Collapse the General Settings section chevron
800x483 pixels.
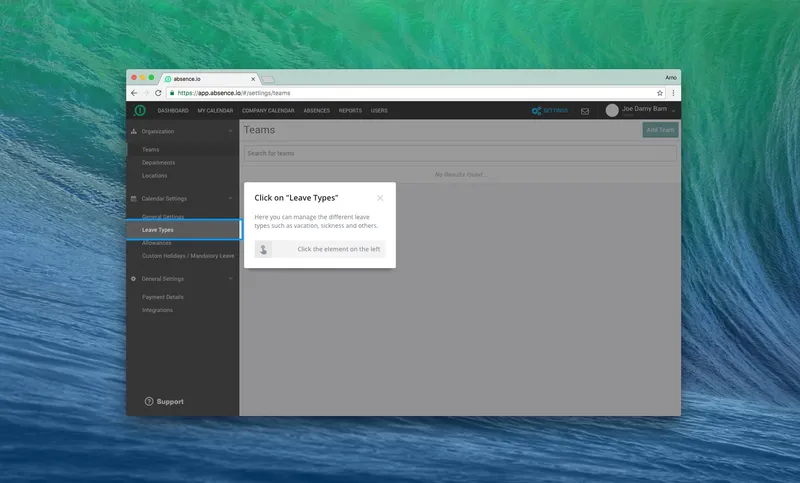(x=231, y=279)
